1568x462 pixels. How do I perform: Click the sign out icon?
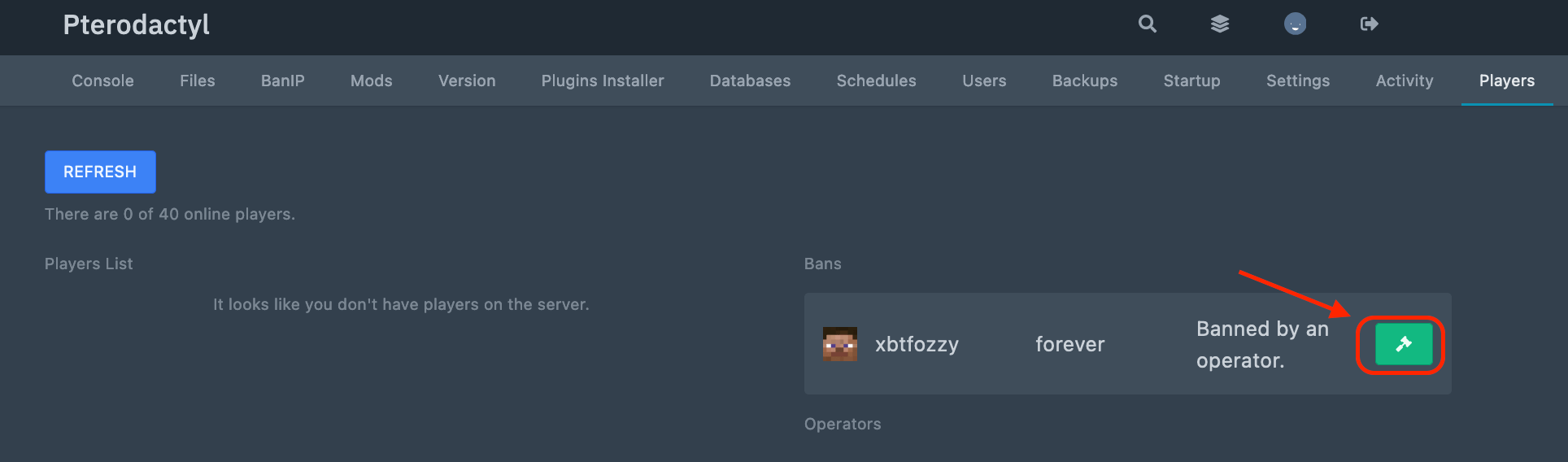click(x=1369, y=24)
